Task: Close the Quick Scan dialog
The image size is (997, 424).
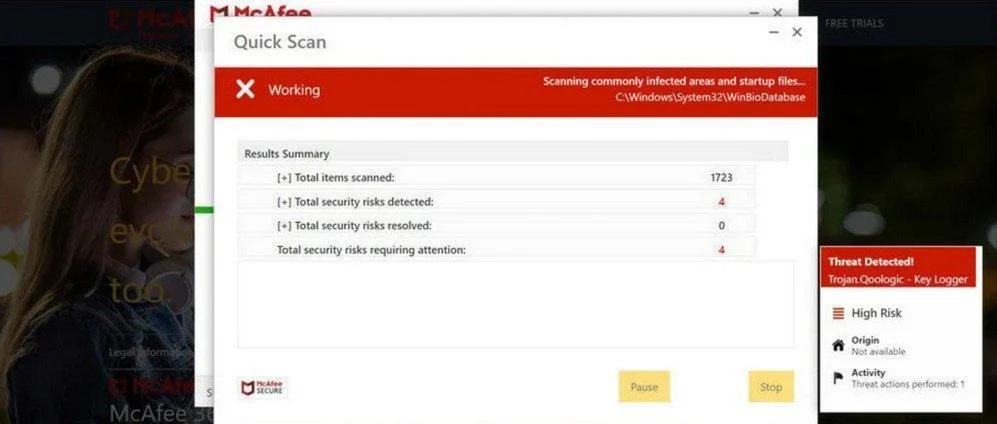Action: coord(797,32)
